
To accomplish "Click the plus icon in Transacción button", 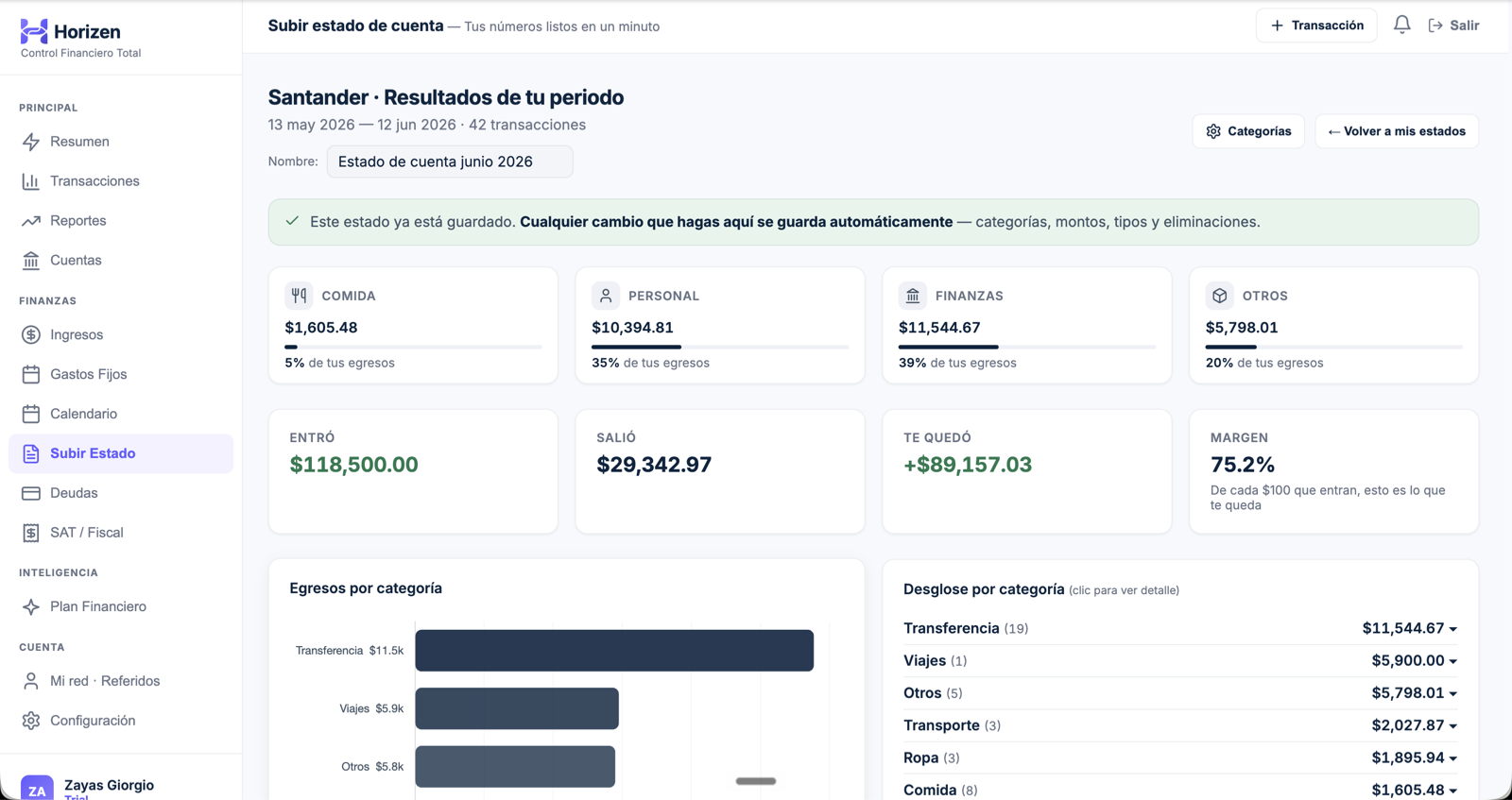I will pyautogui.click(x=1278, y=26).
